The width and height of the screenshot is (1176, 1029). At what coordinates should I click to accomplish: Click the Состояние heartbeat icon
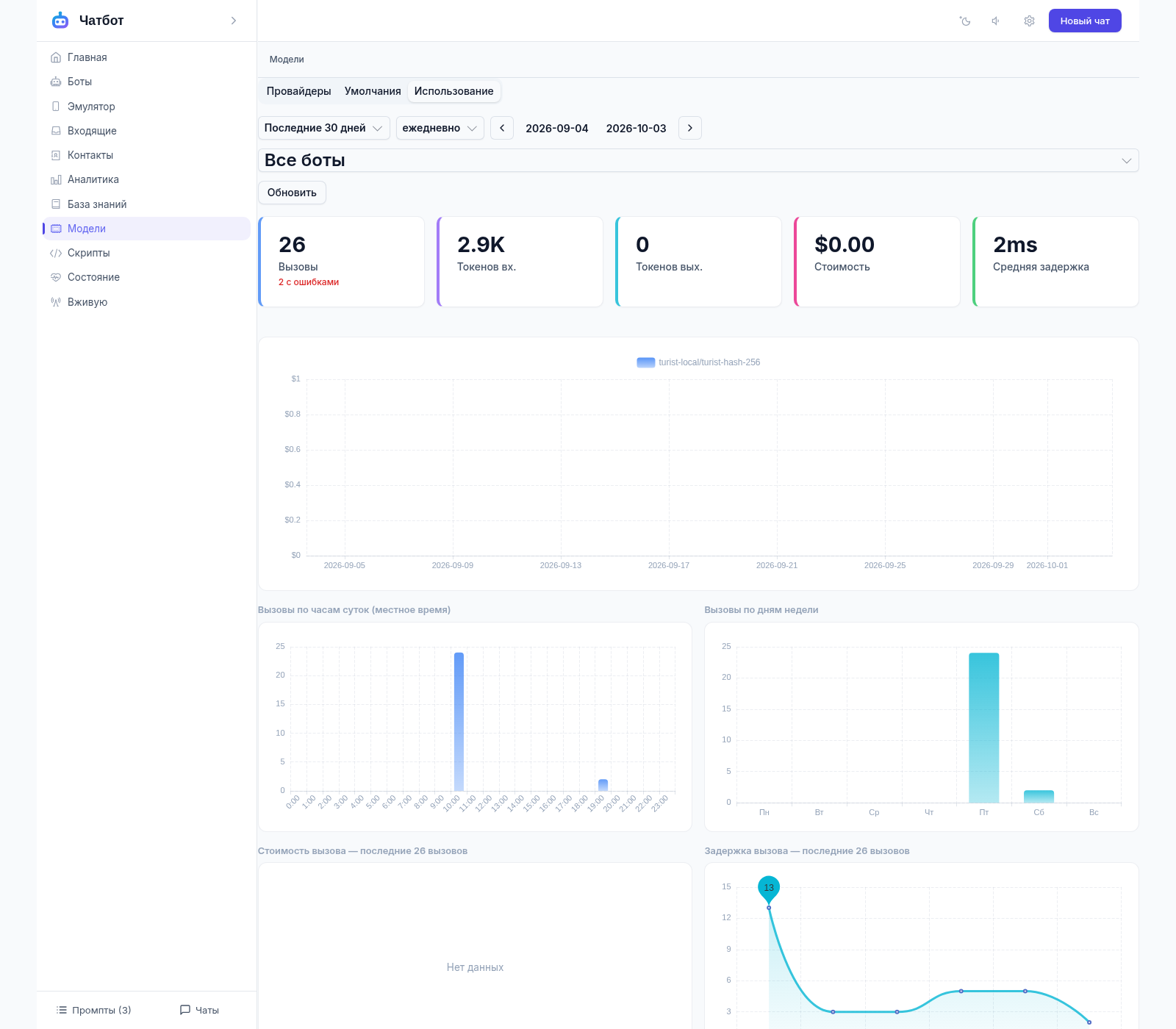click(x=56, y=277)
